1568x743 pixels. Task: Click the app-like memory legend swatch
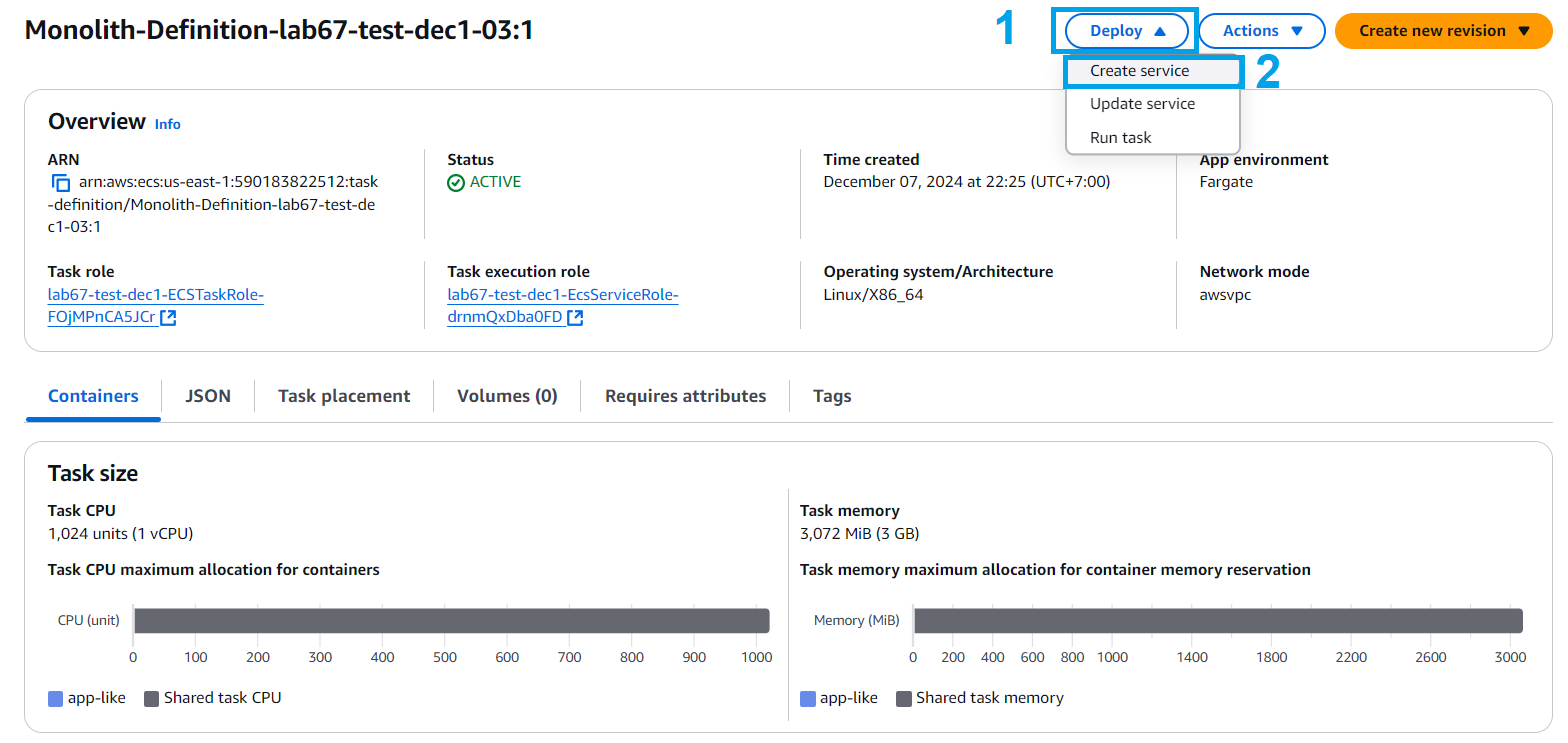tap(807, 698)
